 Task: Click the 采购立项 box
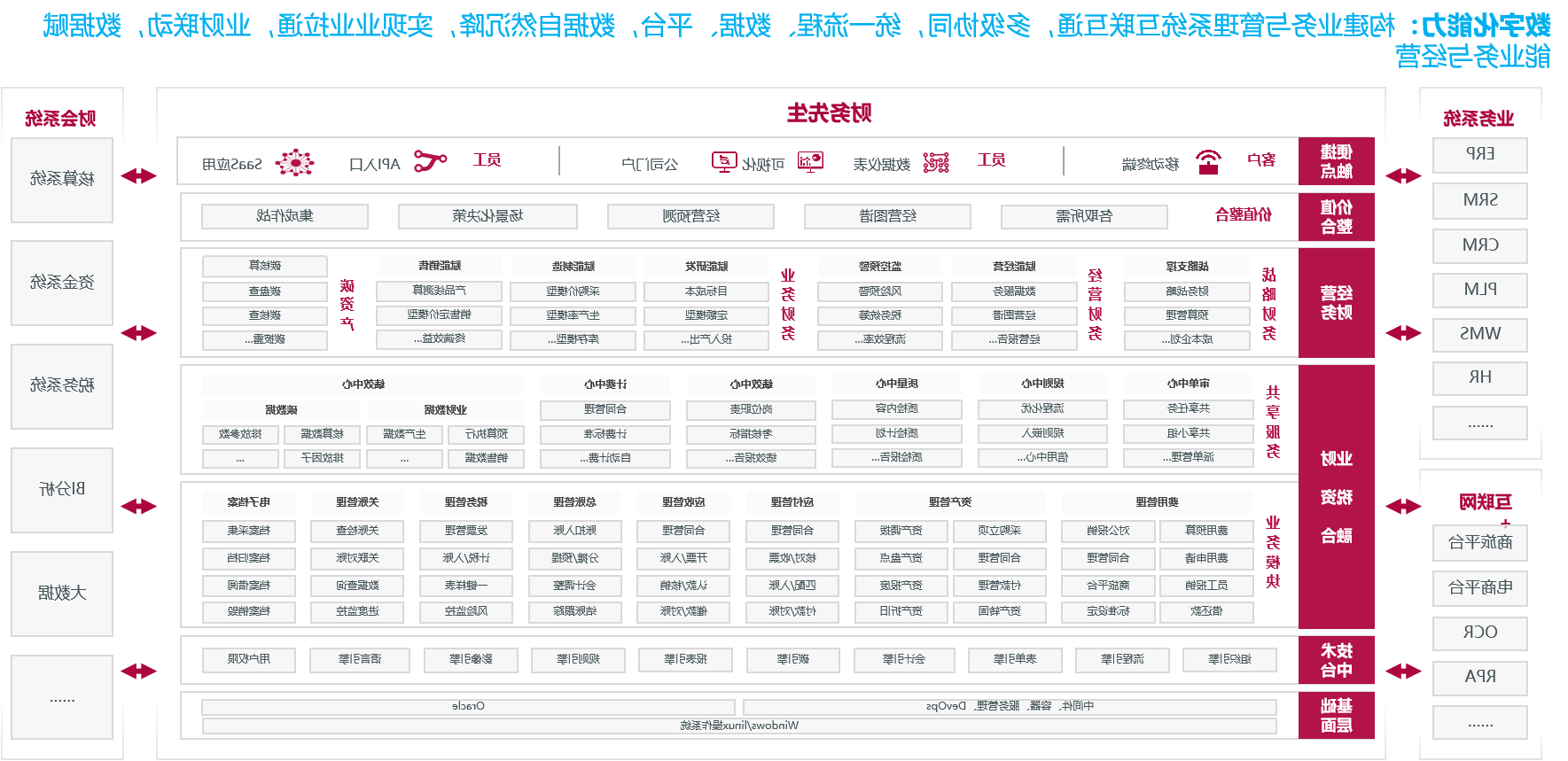pyautogui.click(x=1000, y=531)
